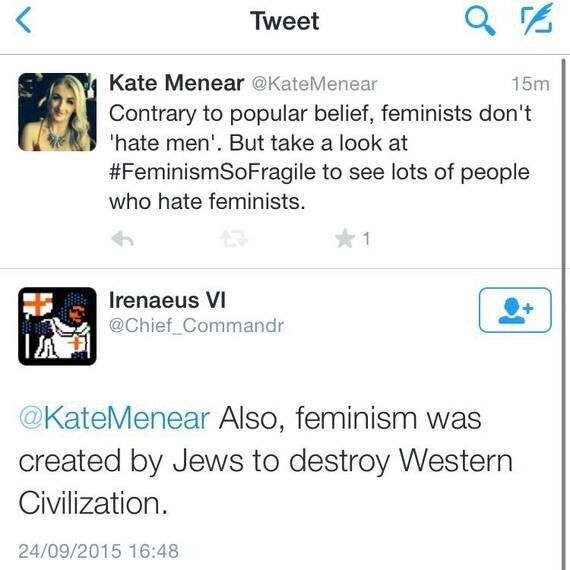Image resolution: width=570 pixels, height=570 pixels.
Task: Follow Irenaeus VI with the add-user button
Action: coord(515,310)
